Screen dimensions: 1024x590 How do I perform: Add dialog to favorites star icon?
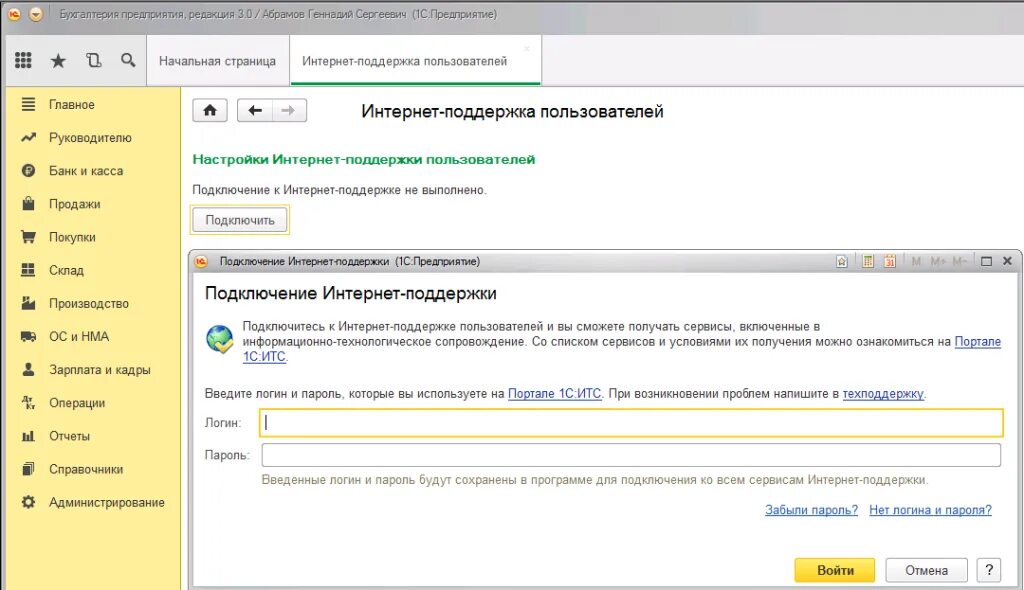click(x=842, y=261)
